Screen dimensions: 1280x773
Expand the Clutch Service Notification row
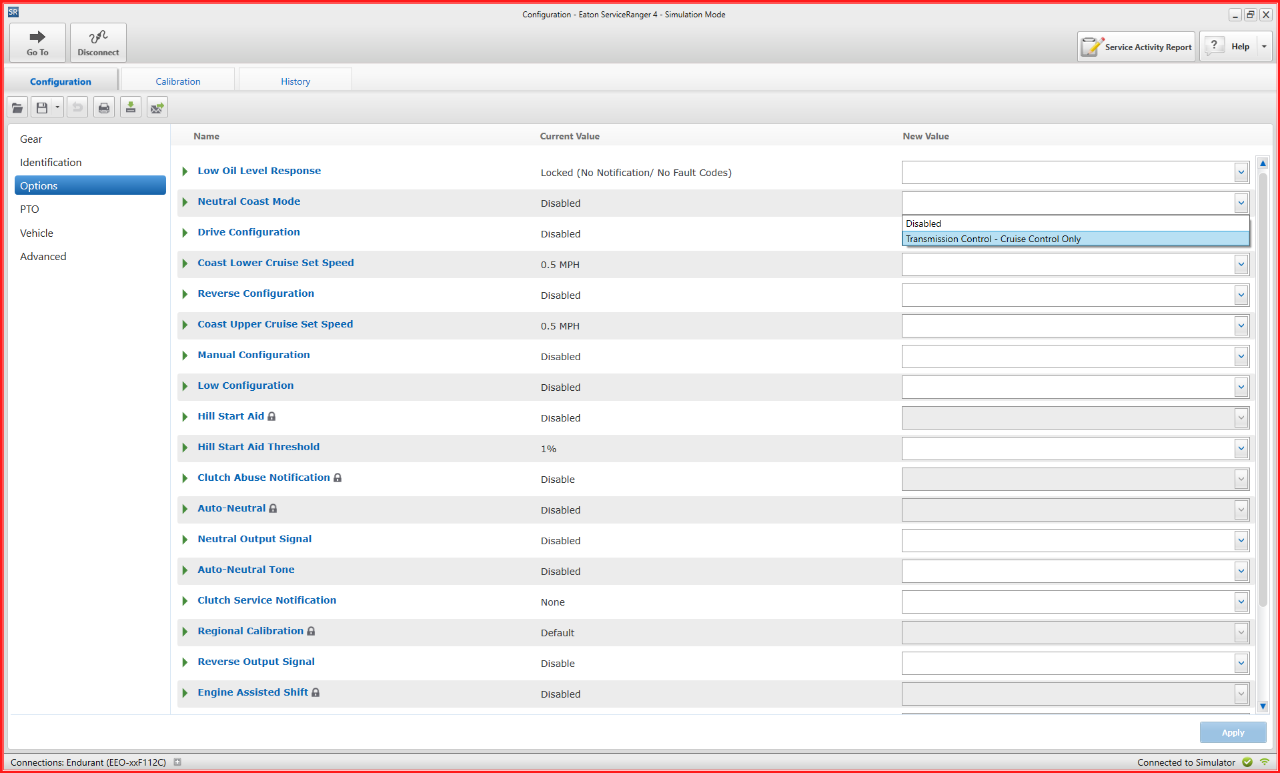tap(185, 601)
